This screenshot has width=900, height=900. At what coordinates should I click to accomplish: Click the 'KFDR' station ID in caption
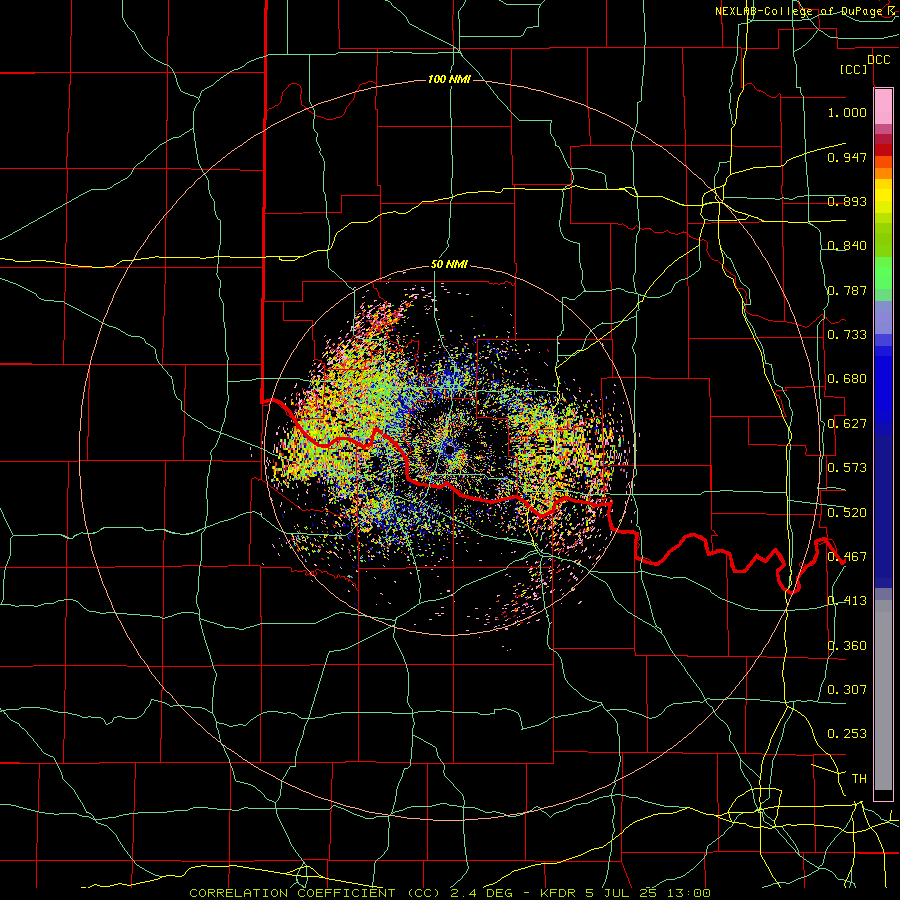pos(558,893)
